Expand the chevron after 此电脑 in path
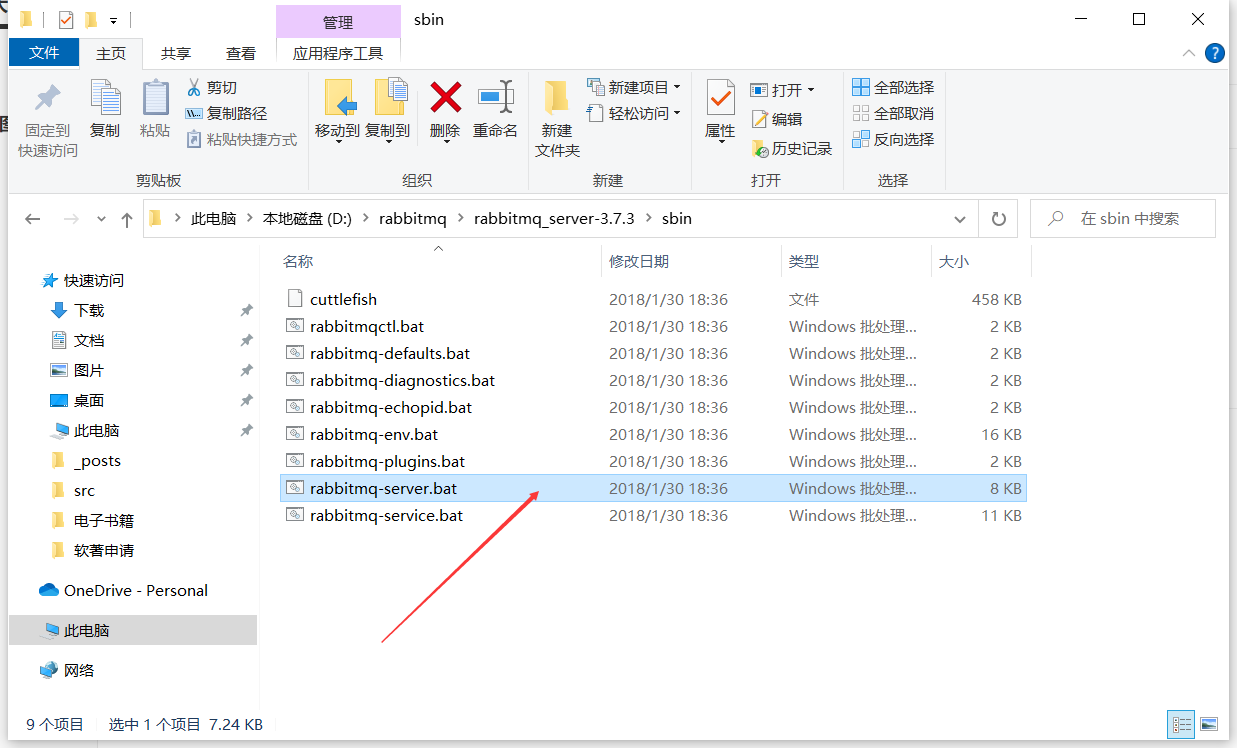Image resolution: width=1237 pixels, height=748 pixels. (x=250, y=219)
